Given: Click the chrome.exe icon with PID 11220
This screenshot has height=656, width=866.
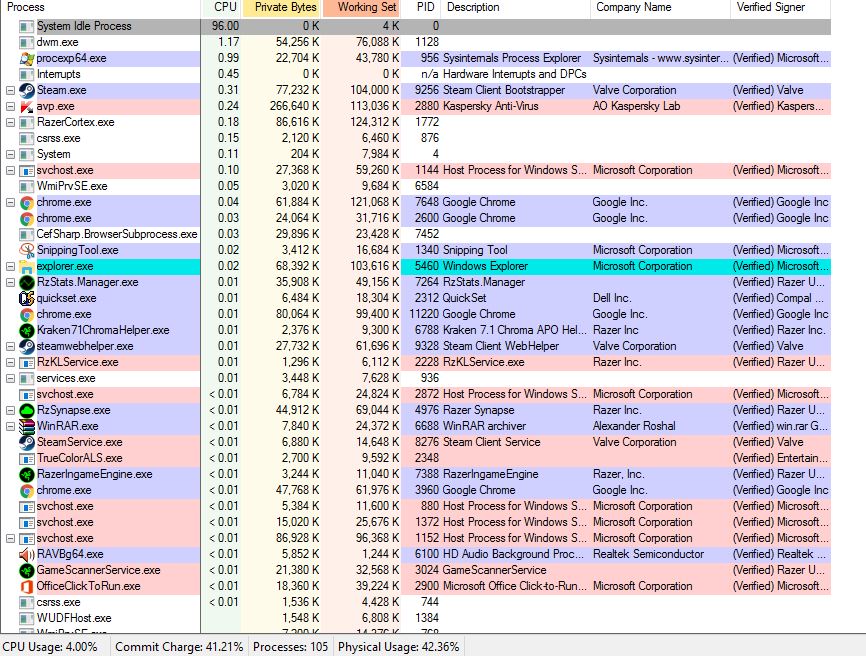Looking at the screenshot, I should [x=27, y=314].
